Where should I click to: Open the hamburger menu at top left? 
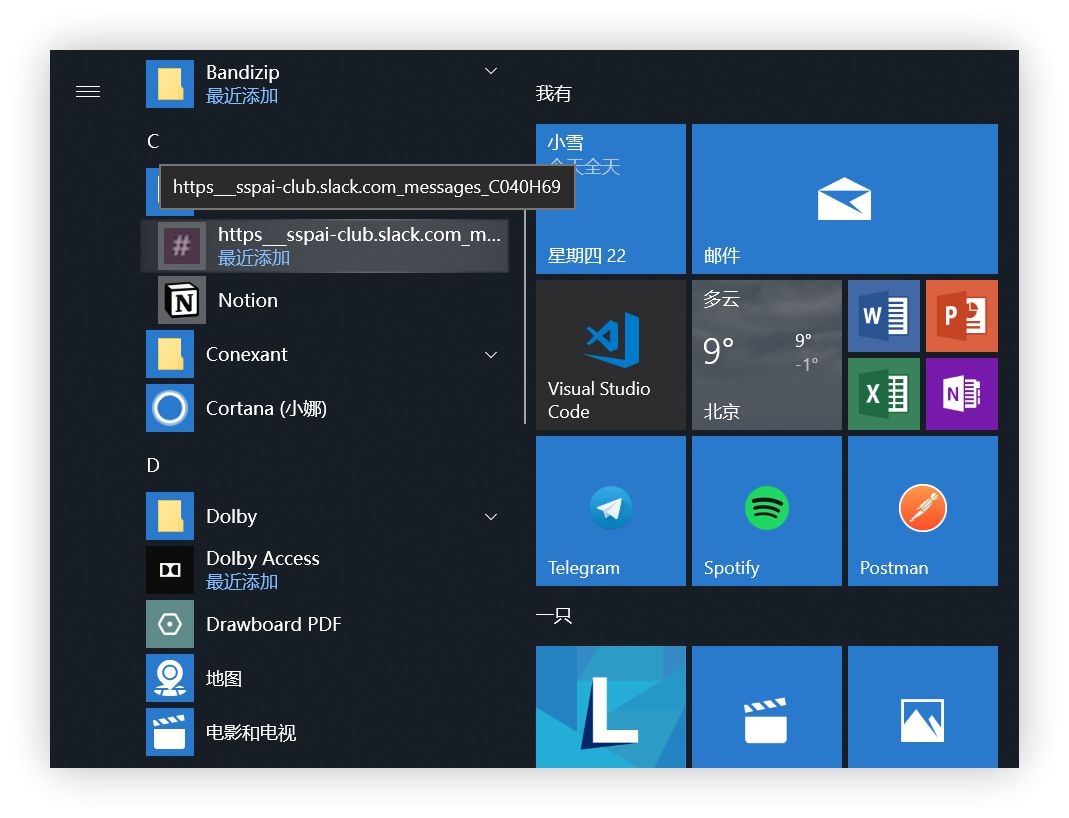[88, 91]
